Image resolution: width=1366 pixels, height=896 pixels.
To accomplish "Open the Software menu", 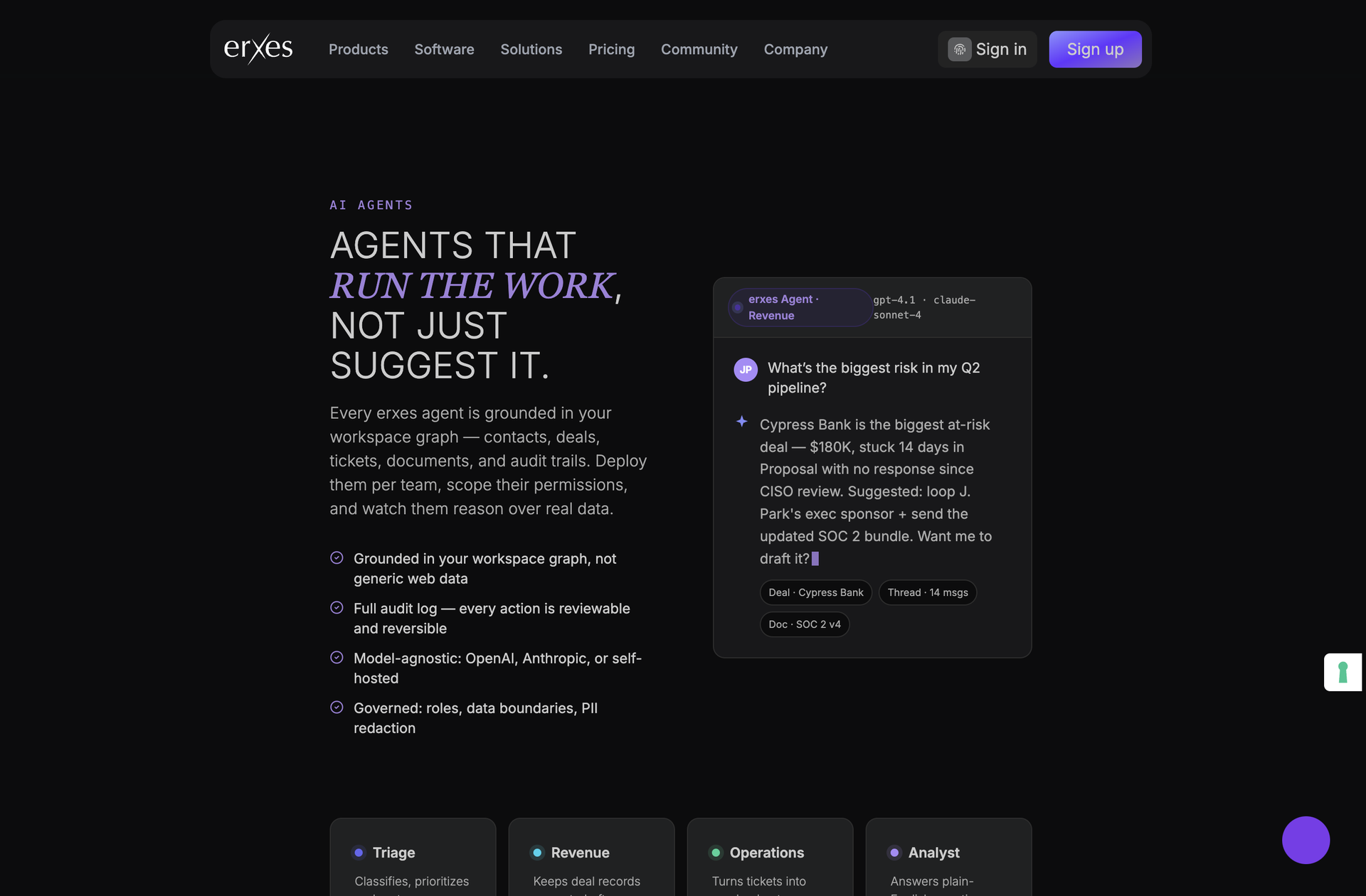I will 445,49.
